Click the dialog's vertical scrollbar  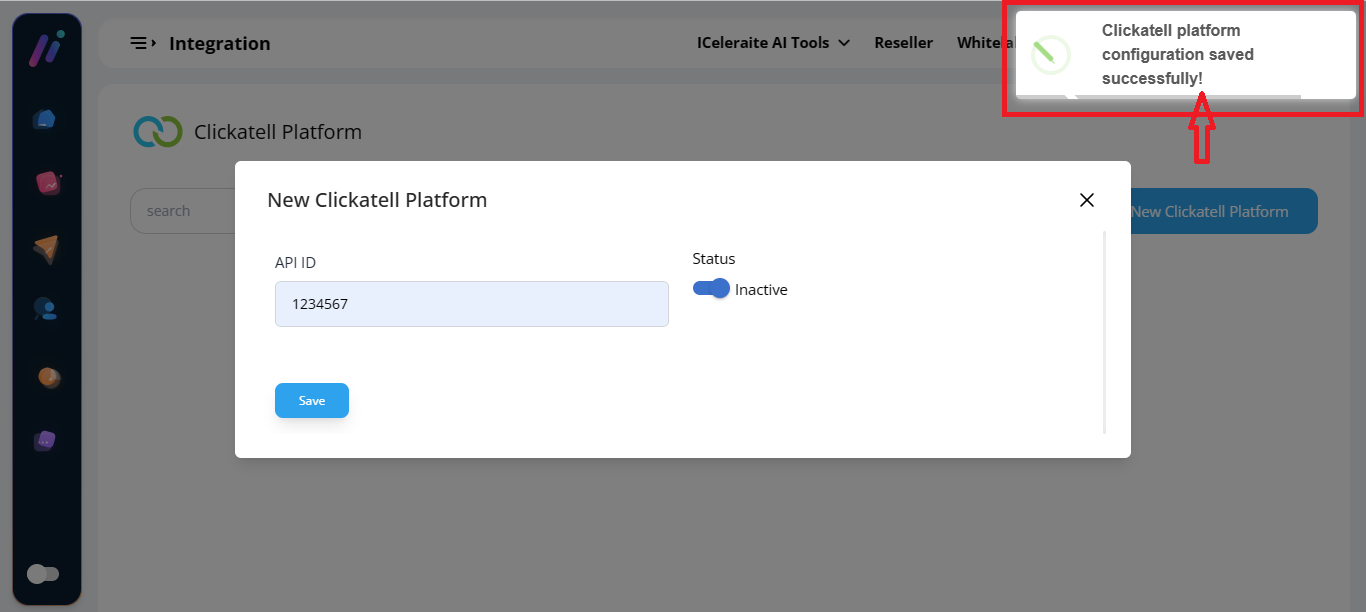click(x=1105, y=332)
